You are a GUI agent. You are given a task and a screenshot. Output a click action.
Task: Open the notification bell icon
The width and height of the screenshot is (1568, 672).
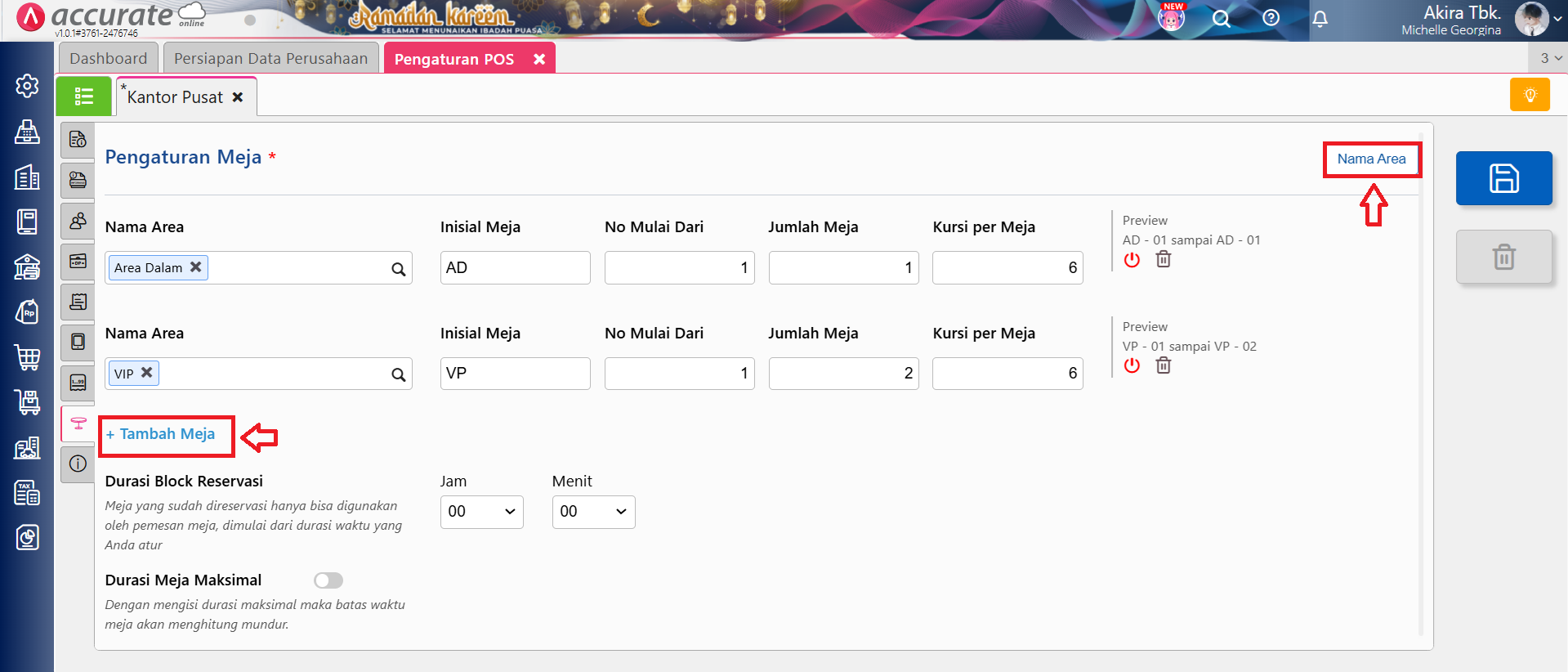pos(1320,19)
